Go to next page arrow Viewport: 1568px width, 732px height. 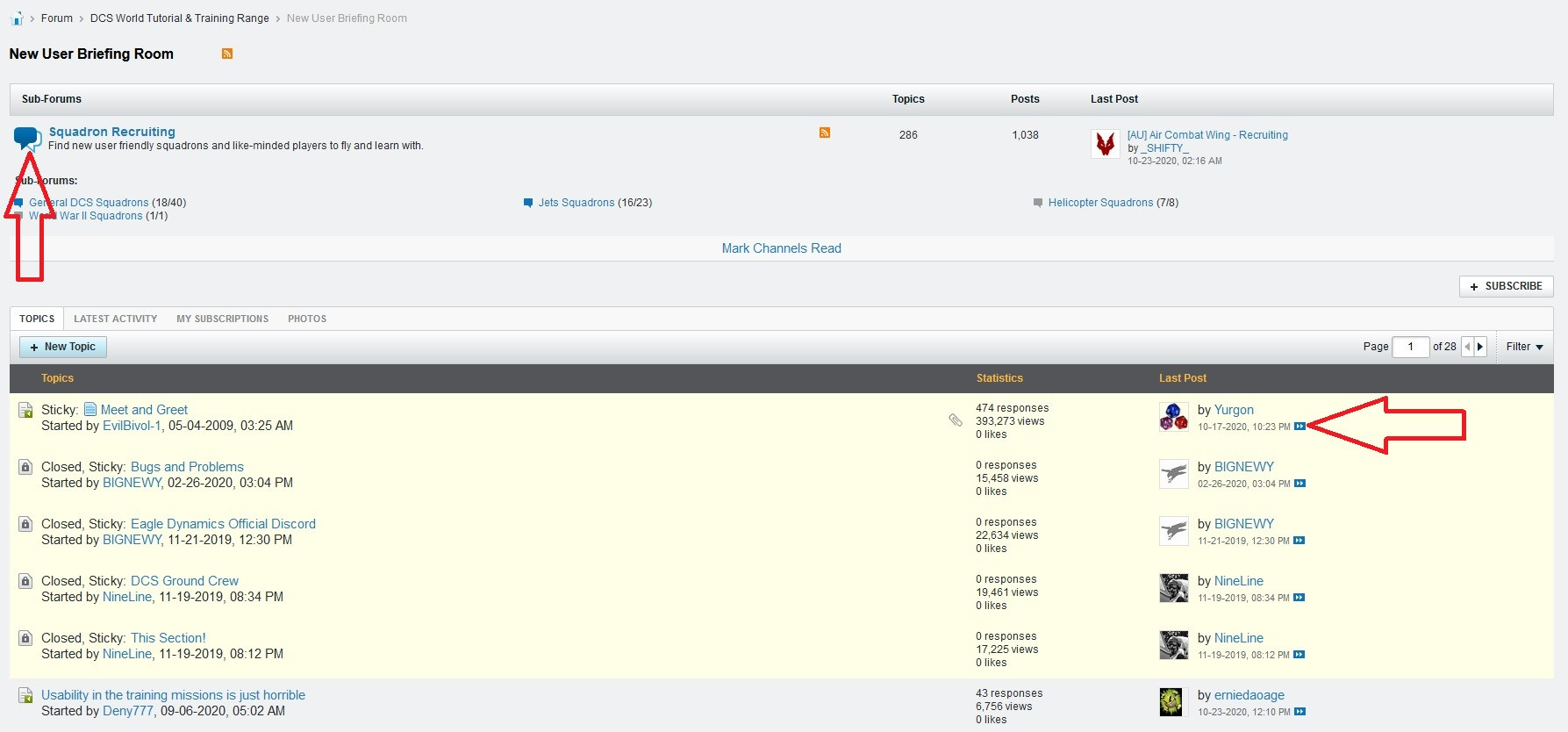click(1480, 347)
